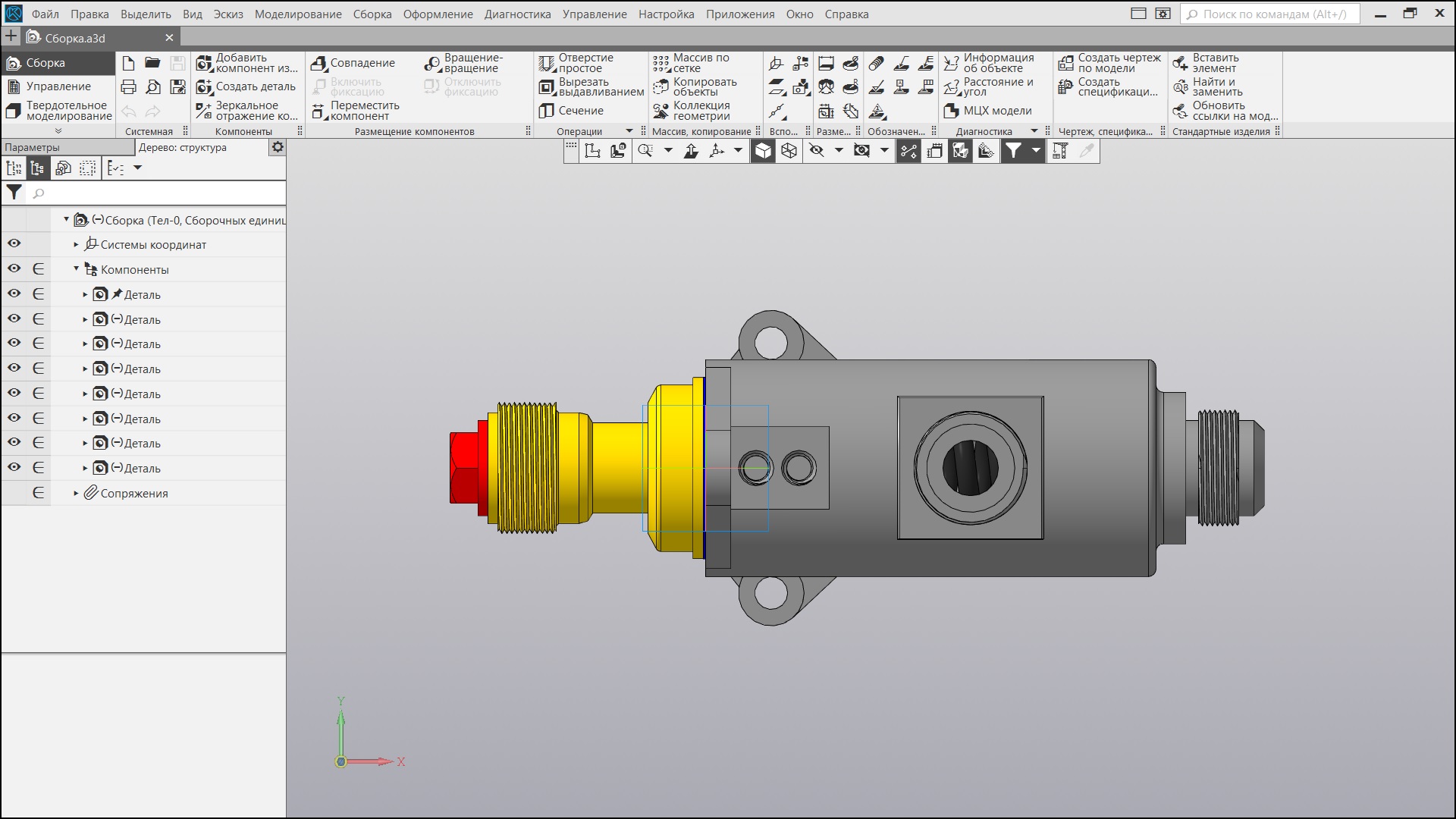Screen dimensions: 1456x819
Task: Click the Open folder icon
Action: tap(152, 63)
